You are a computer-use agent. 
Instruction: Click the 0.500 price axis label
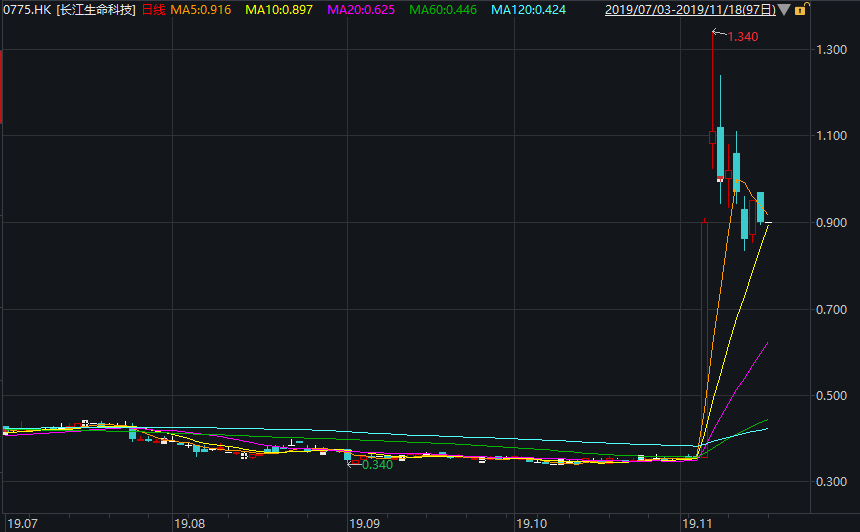pyautogui.click(x=832, y=397)
